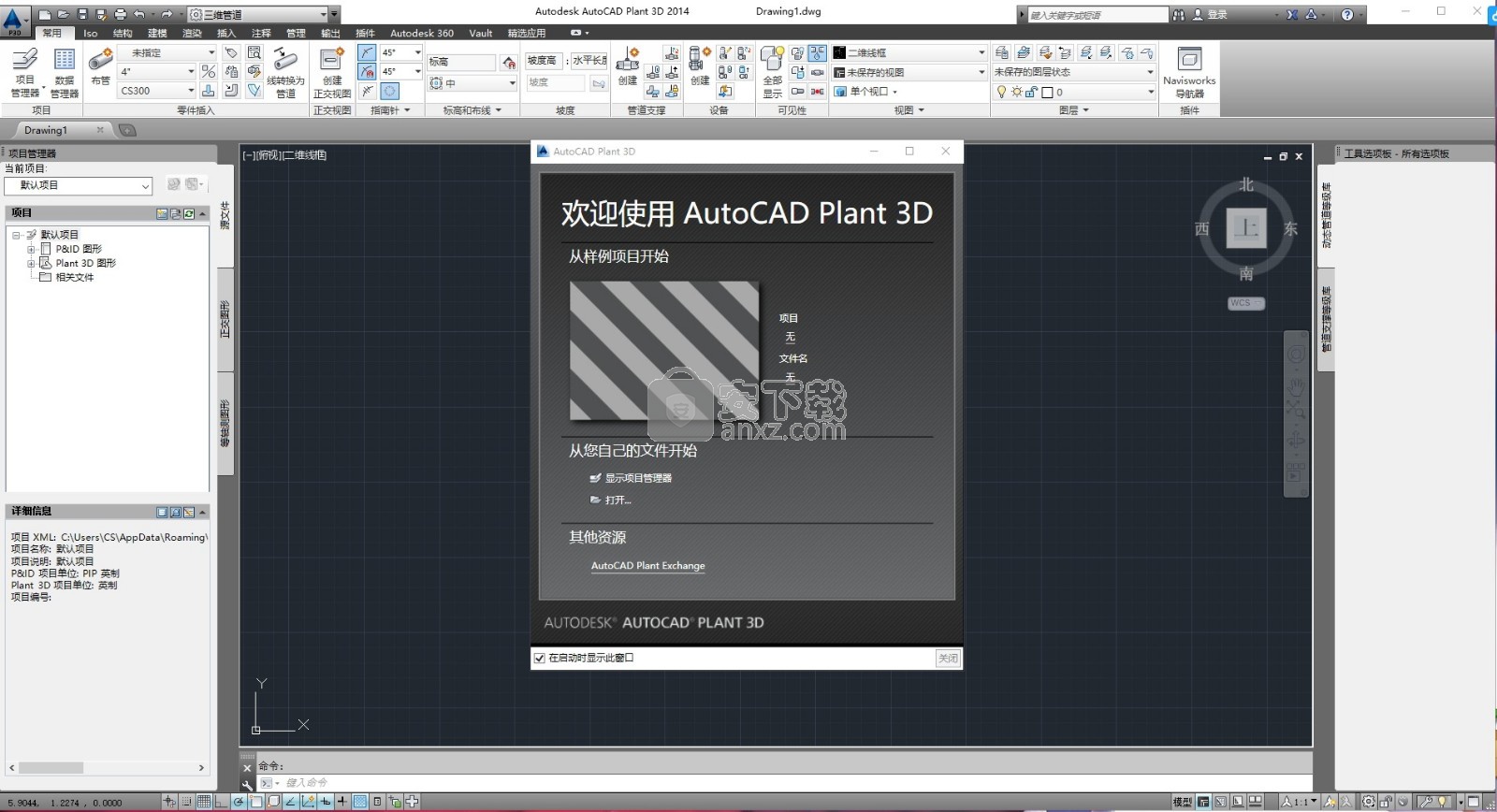1497x812 pixels.
Task: Open the 二维线框 visual style dropdown
Action: point(981,53)
